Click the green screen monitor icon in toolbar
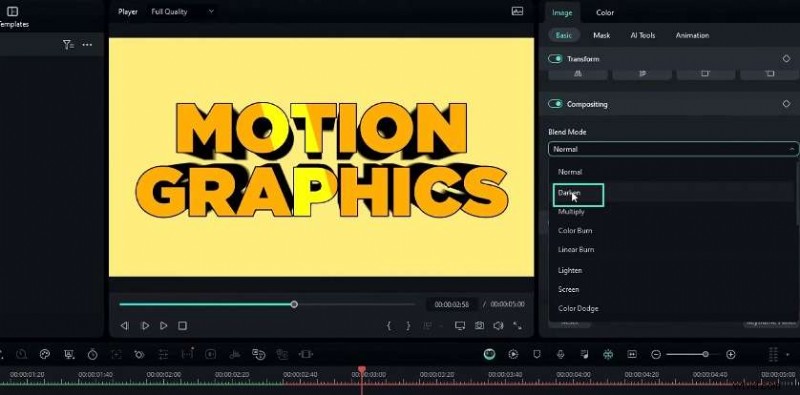The width and height of the screenshot is (800, 395). pos(69,354)
